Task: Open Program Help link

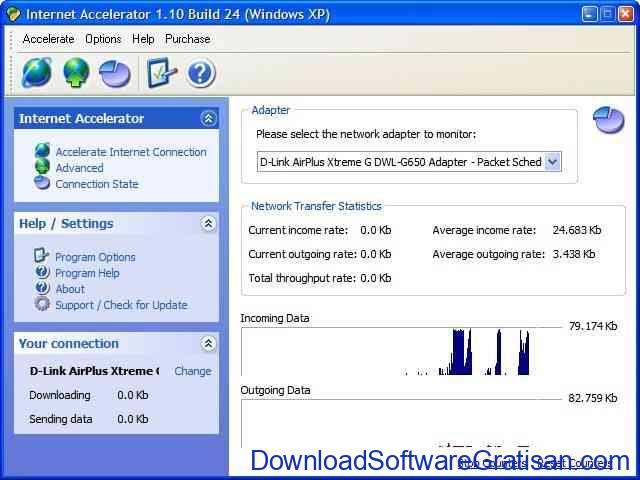Action: pyautogui.click(x=87, y=273)
